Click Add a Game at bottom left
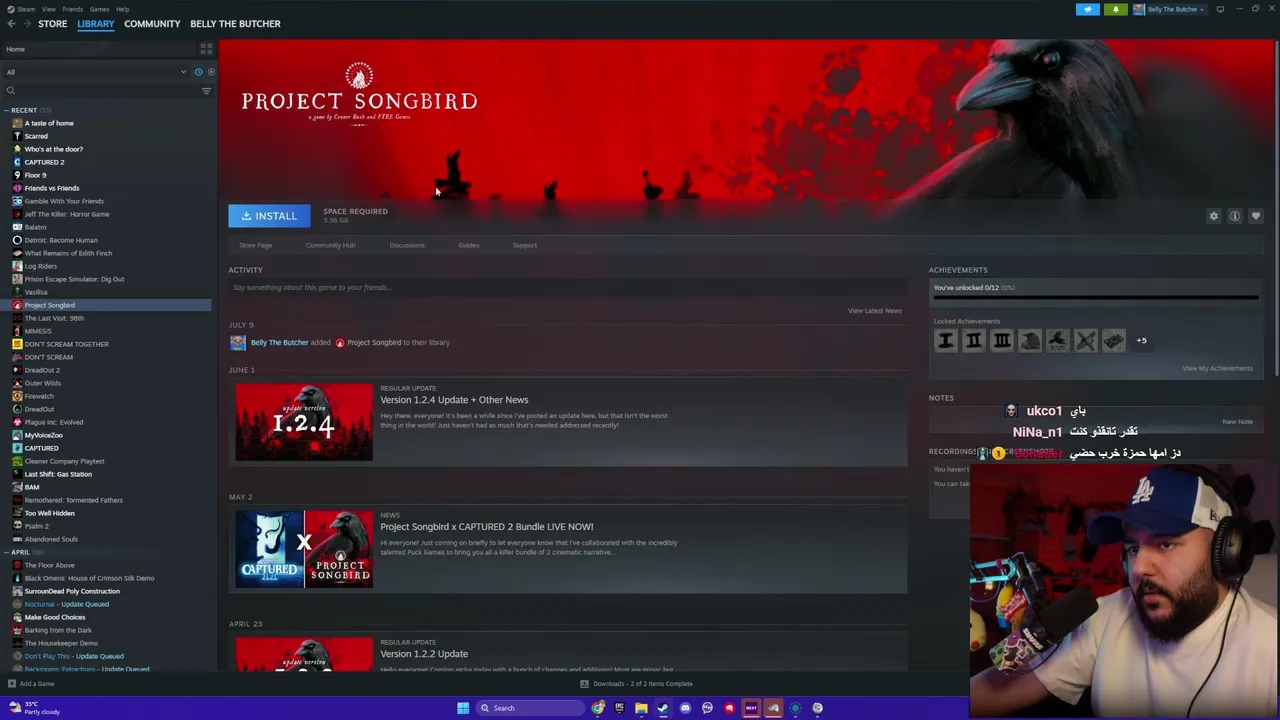The height and width of the screenshot is (720, 1280). pos(31,684)
